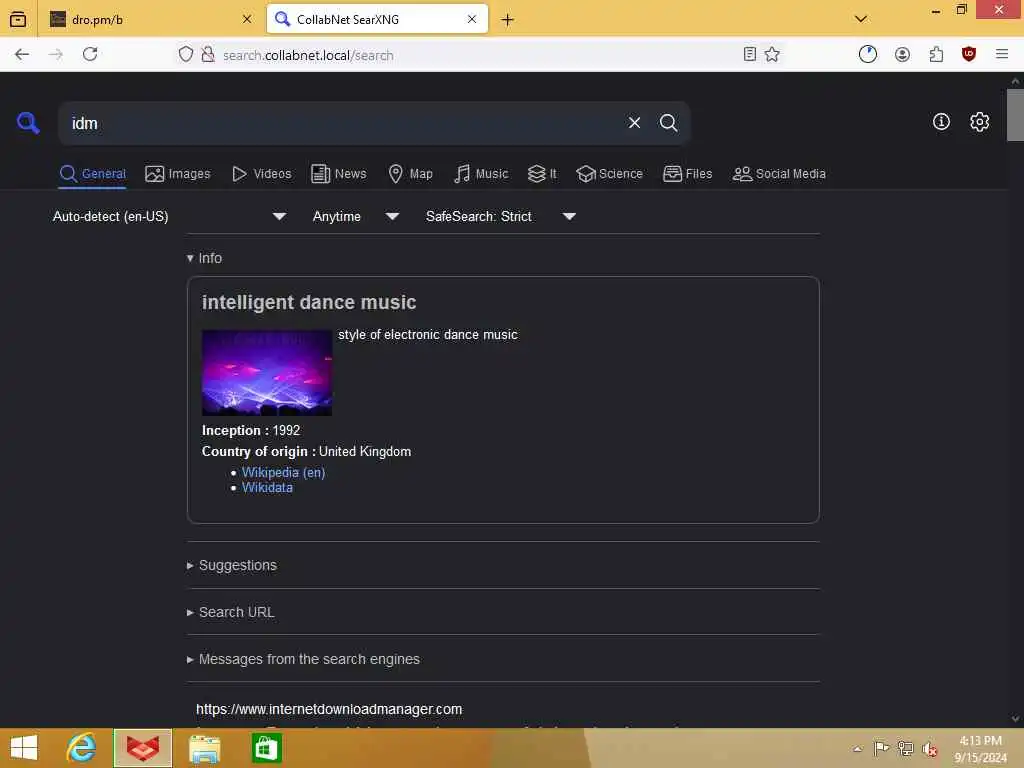Click the circular timer icon in toolbar

[868, 54]
